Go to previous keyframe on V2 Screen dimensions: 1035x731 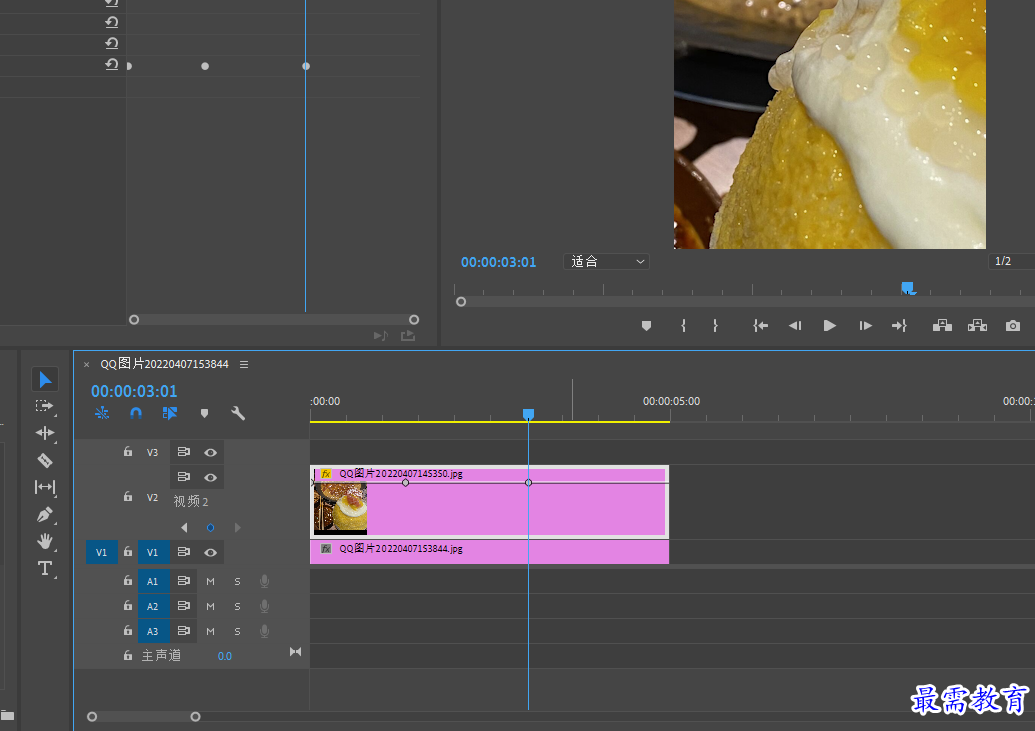pos(184,528)
